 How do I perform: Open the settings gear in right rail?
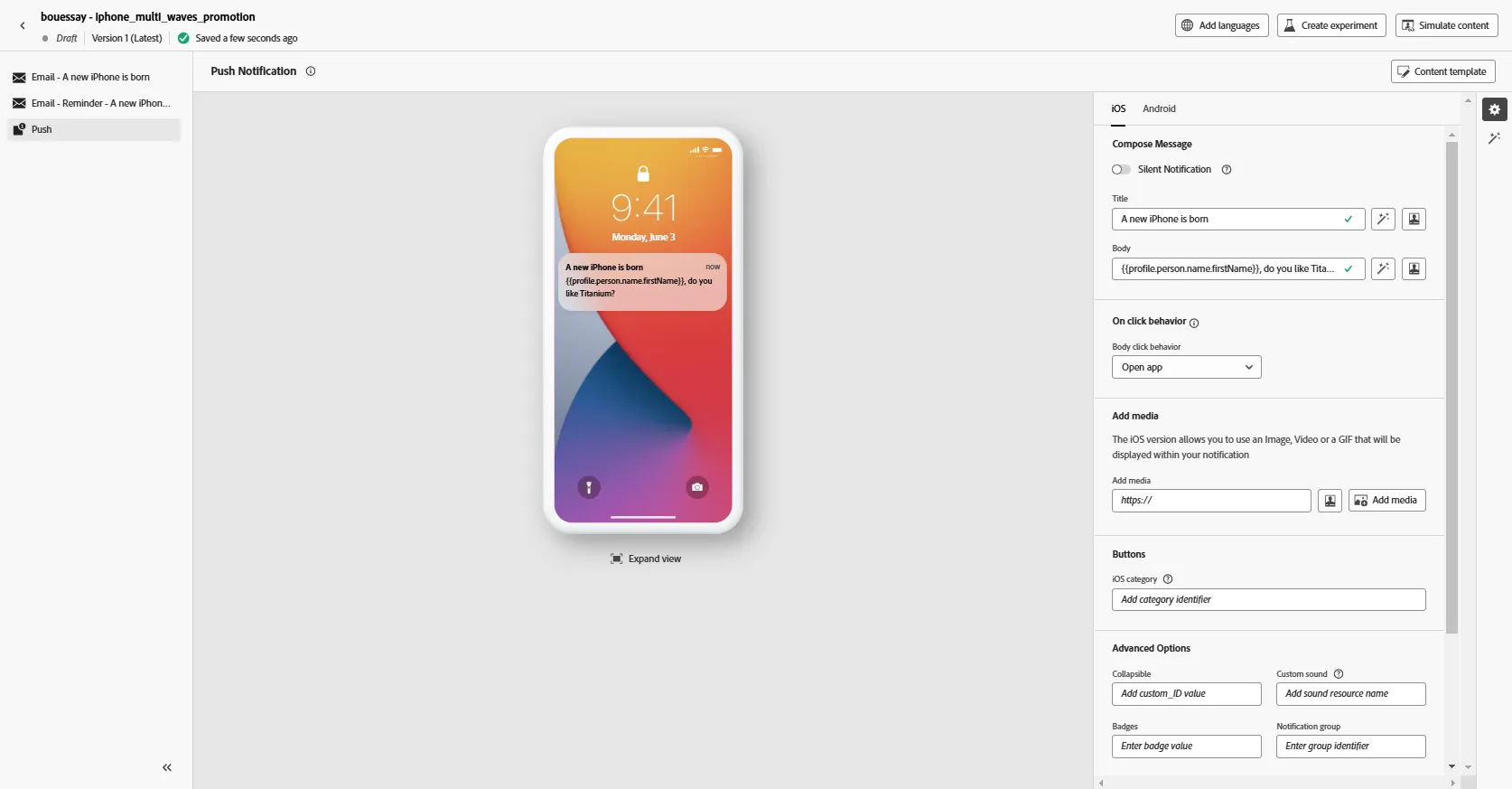[x=1495, y=109]
